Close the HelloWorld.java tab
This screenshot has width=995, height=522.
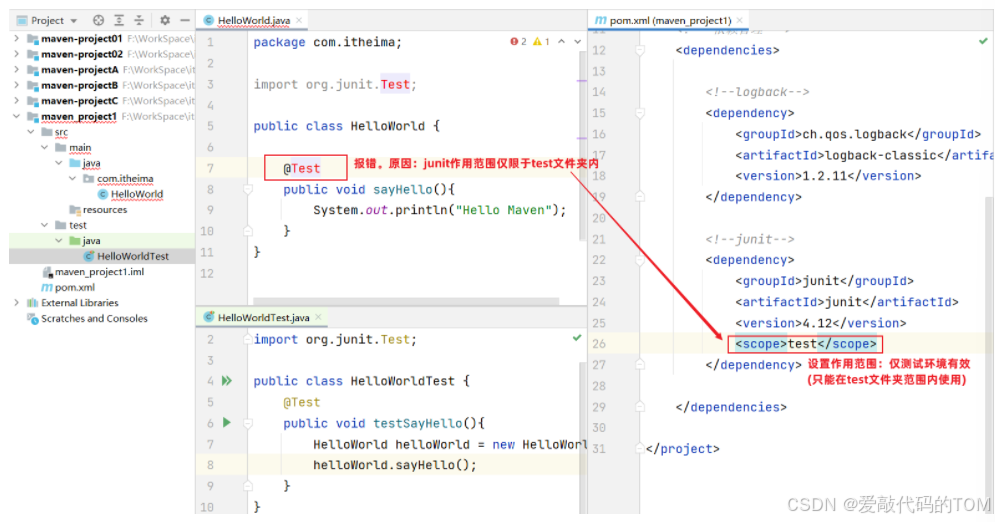pyautogui.click(x=299, y=20)
